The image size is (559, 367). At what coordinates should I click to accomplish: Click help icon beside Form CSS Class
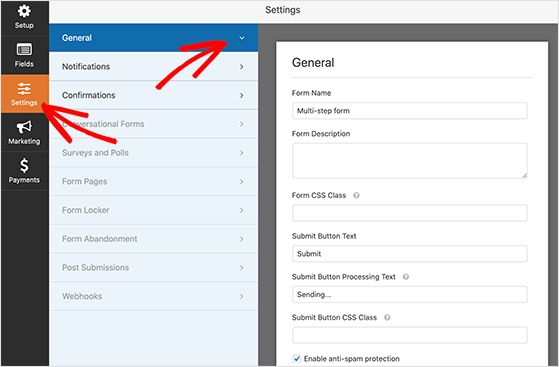(x=356, y=195)
